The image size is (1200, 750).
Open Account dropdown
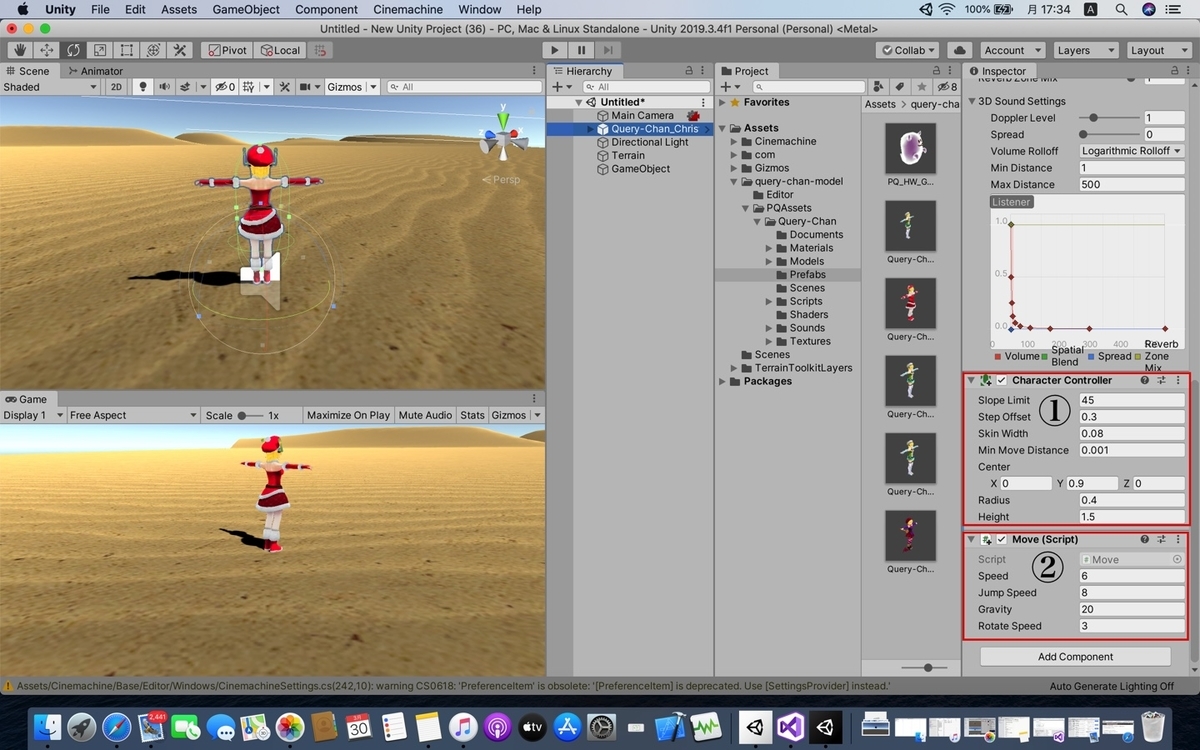point(1012,50)
